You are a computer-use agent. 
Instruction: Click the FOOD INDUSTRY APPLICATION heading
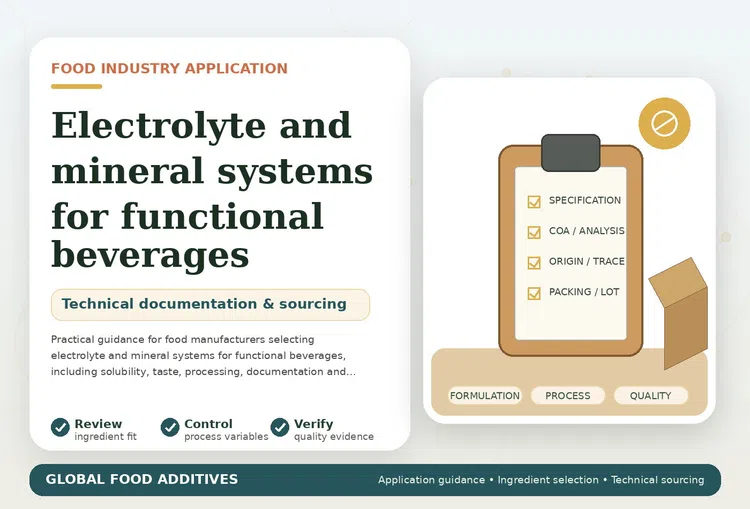(169, 68)
